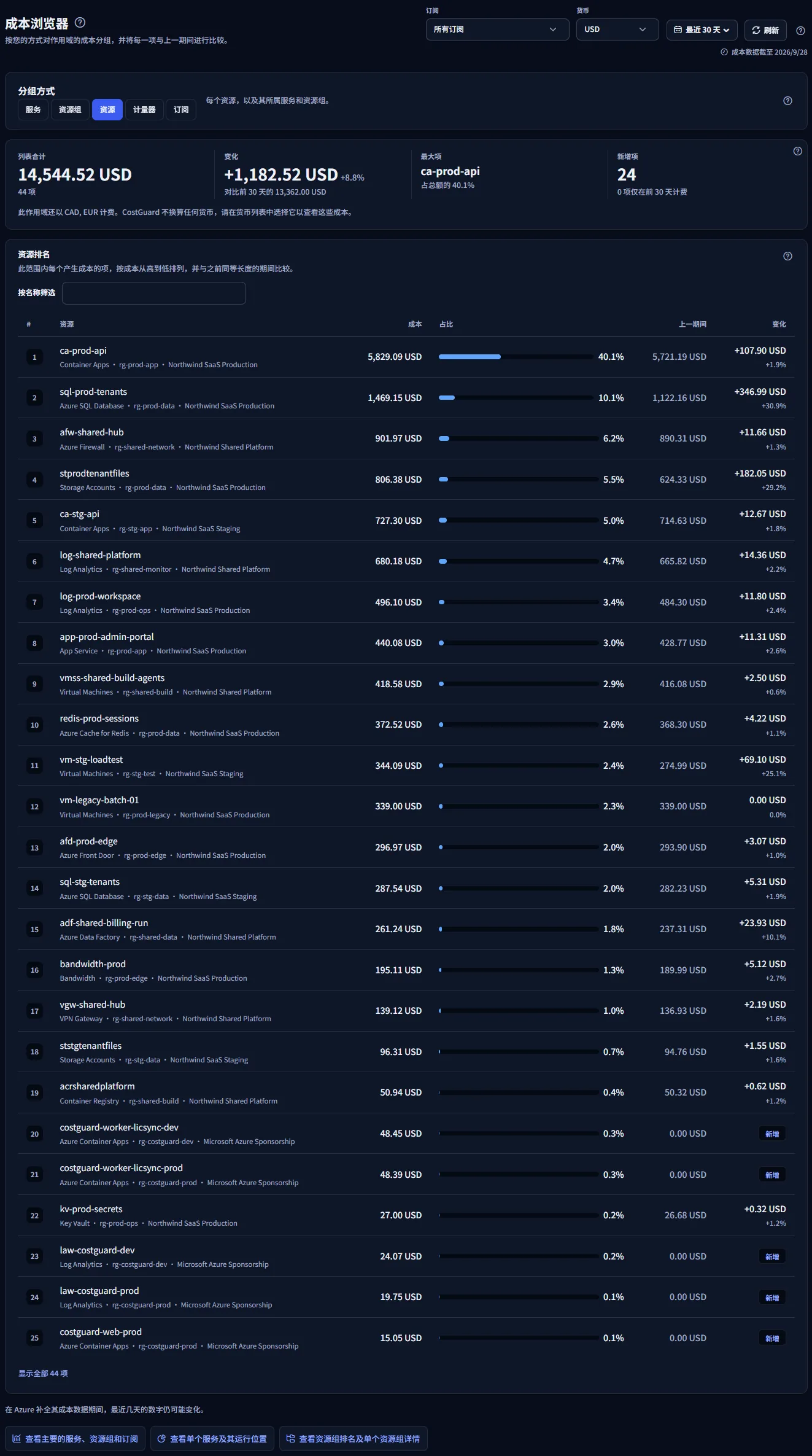The image size is (812, 1456).
Task: Click the 最大项 ca-prod-api summary text
Action: pos(450,171)
